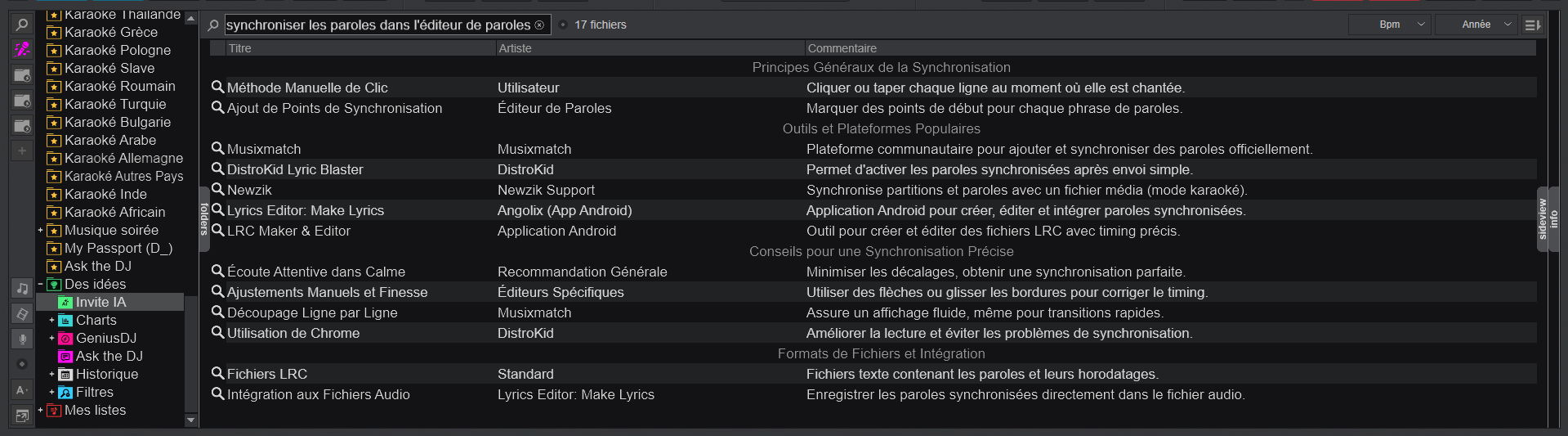Click magnifier icon beside Musixmatch row
Image resolution: width=1568 pixels, height=436 pixels.
(x=217, y=149)
